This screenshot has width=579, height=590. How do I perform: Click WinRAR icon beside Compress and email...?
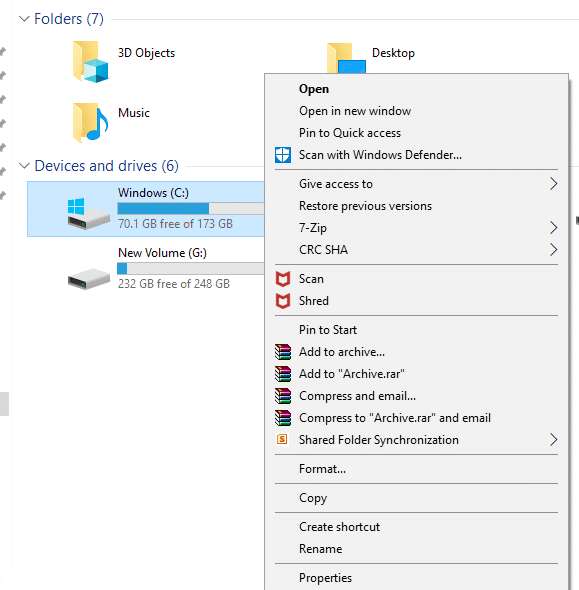[x=283, y=396]
